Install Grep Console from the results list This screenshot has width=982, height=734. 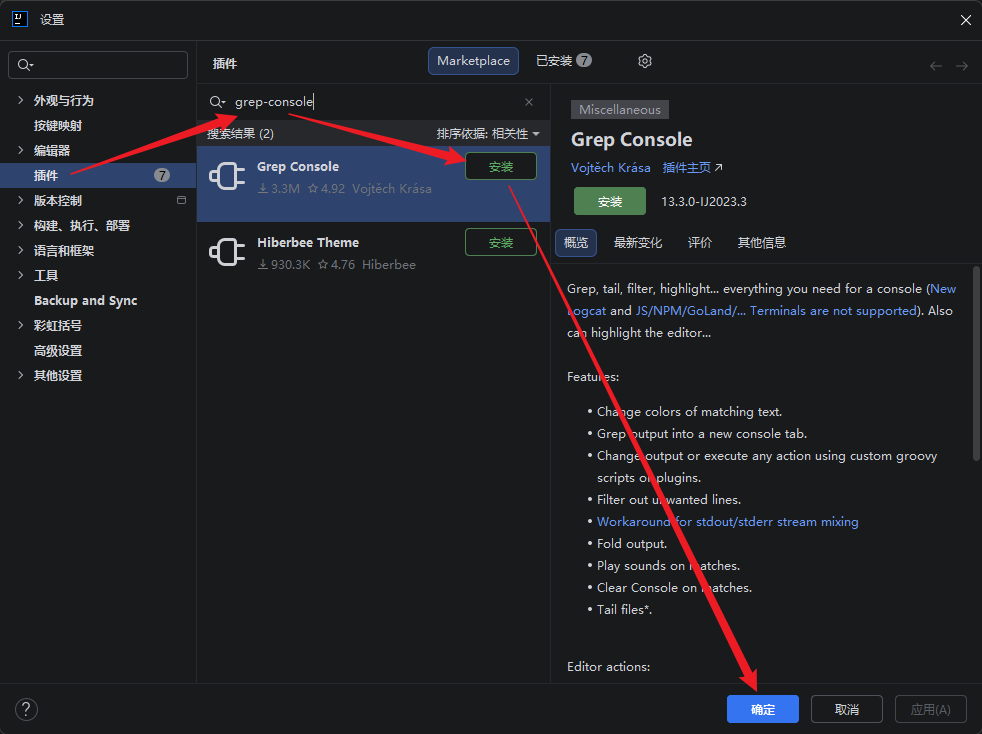click(x=501, y=167)
